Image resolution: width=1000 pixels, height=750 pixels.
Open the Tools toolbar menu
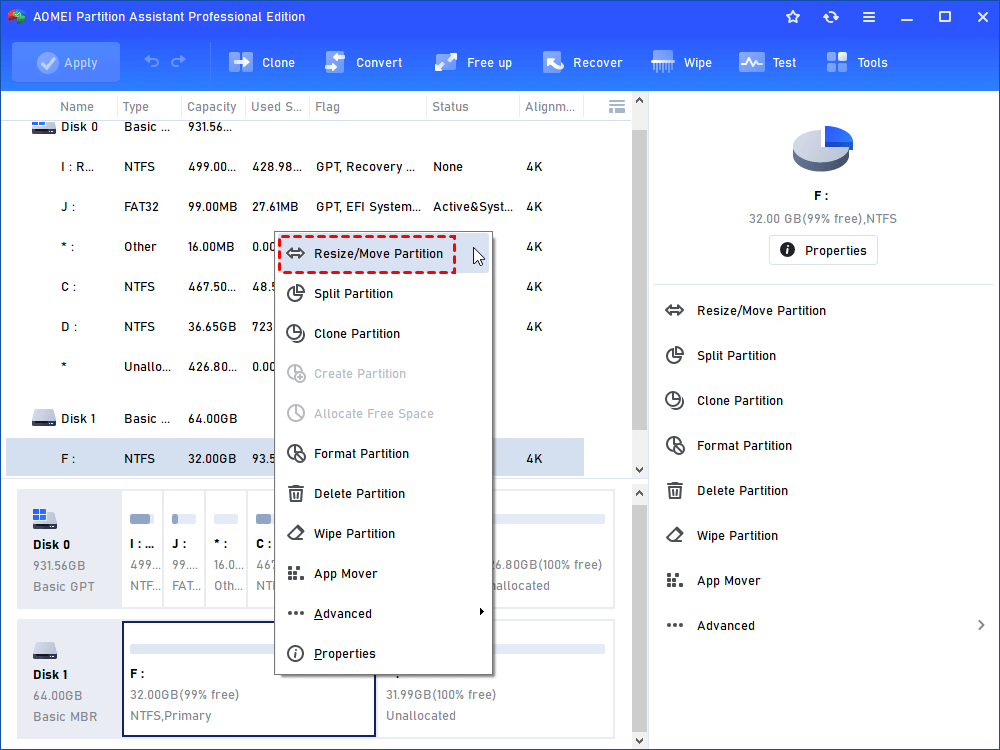(857, 62)
